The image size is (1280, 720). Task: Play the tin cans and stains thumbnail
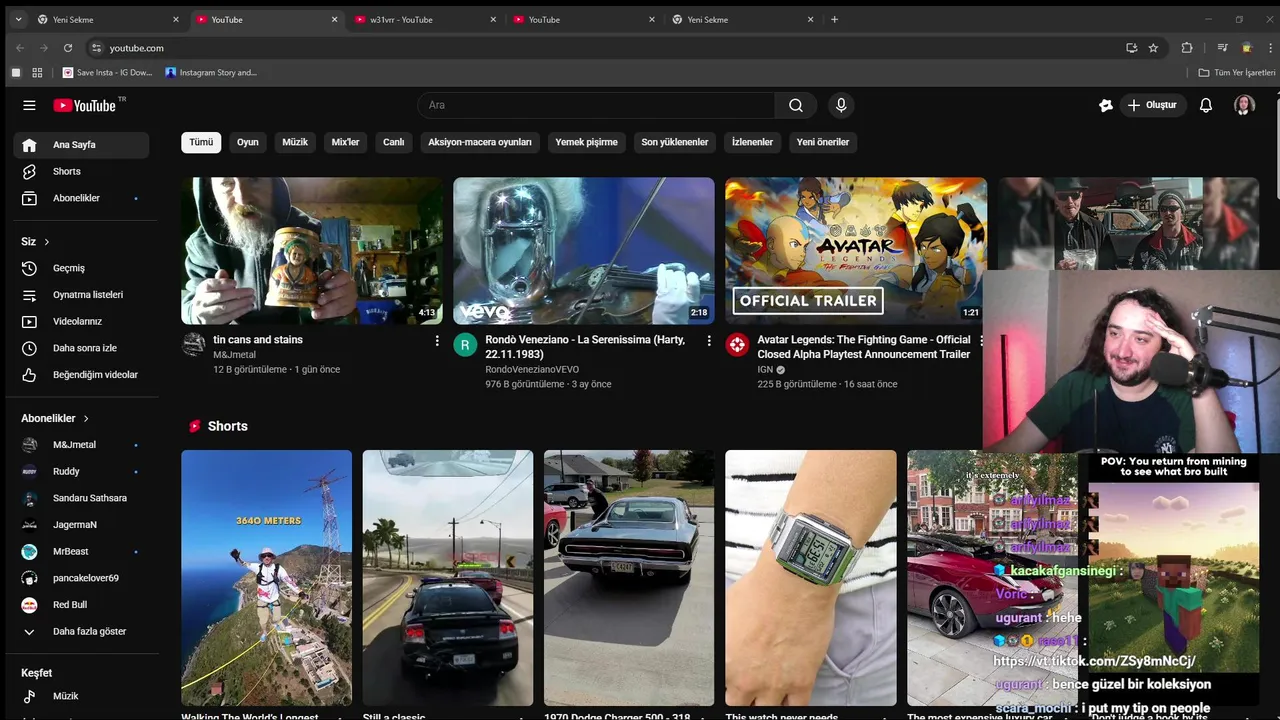point(312,251)
